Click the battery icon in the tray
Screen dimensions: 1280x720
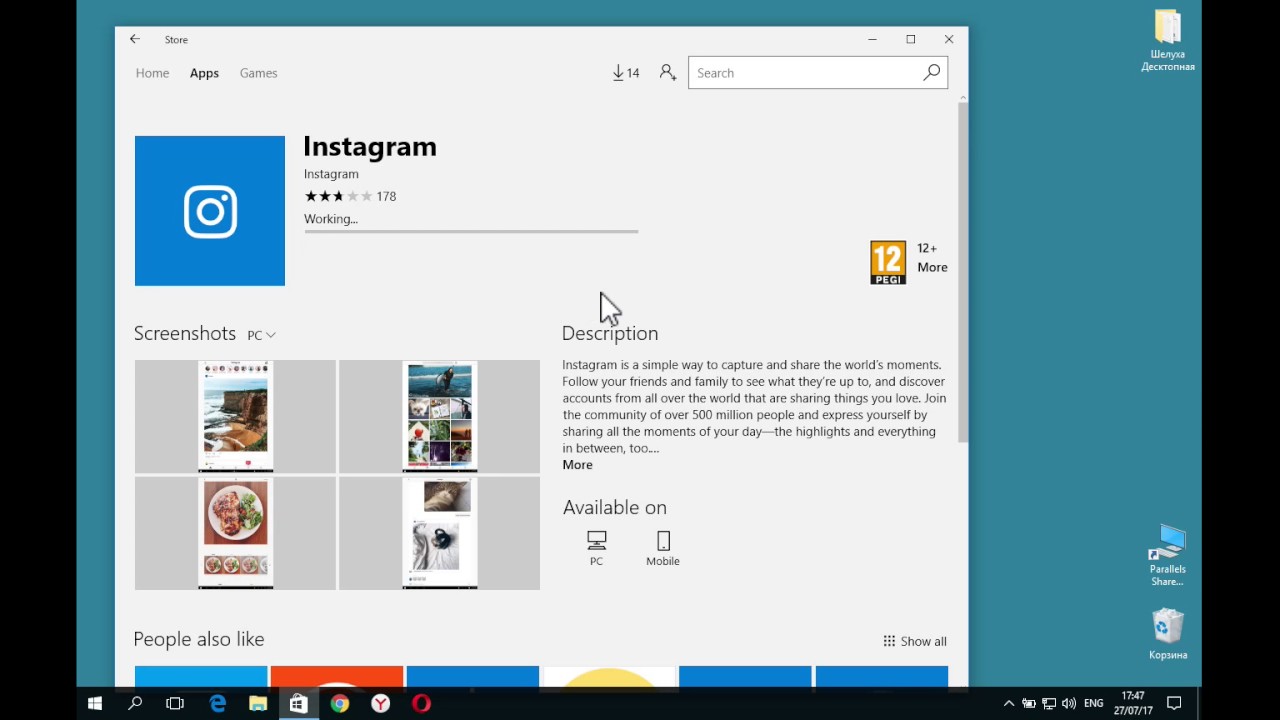pyautogui.click(x=1029, y=704)
